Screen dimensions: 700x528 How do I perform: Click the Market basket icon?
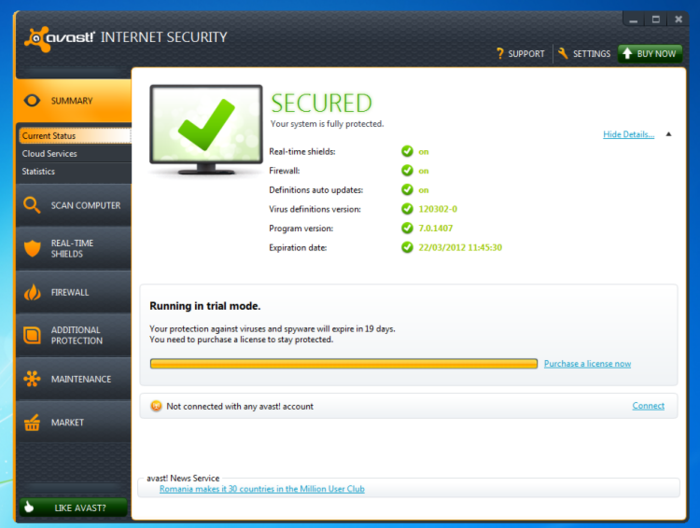click(x=32, y=422)
